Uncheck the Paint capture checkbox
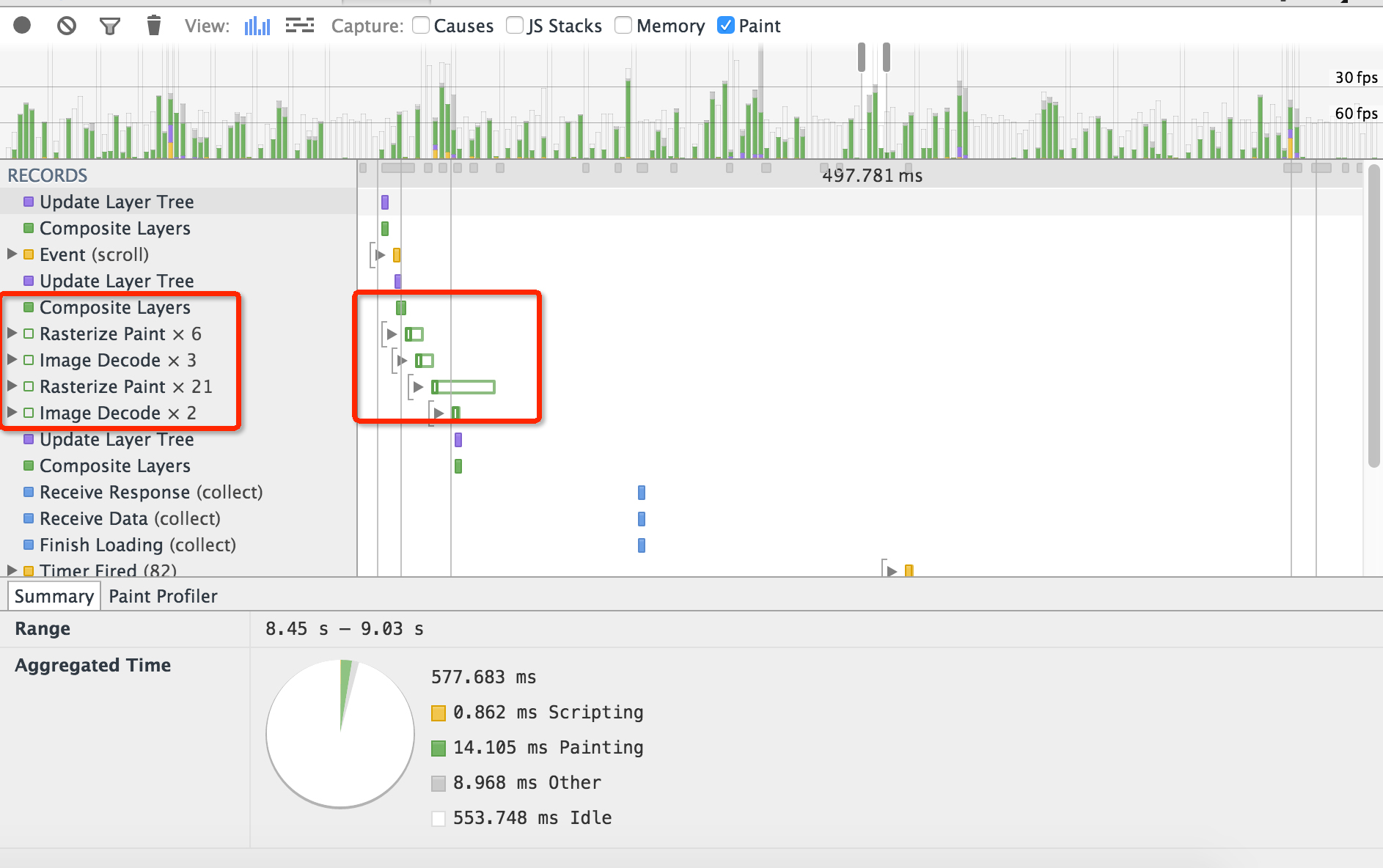The width and height of the screenshot is (1383, 868). click(x=725, y=26)
